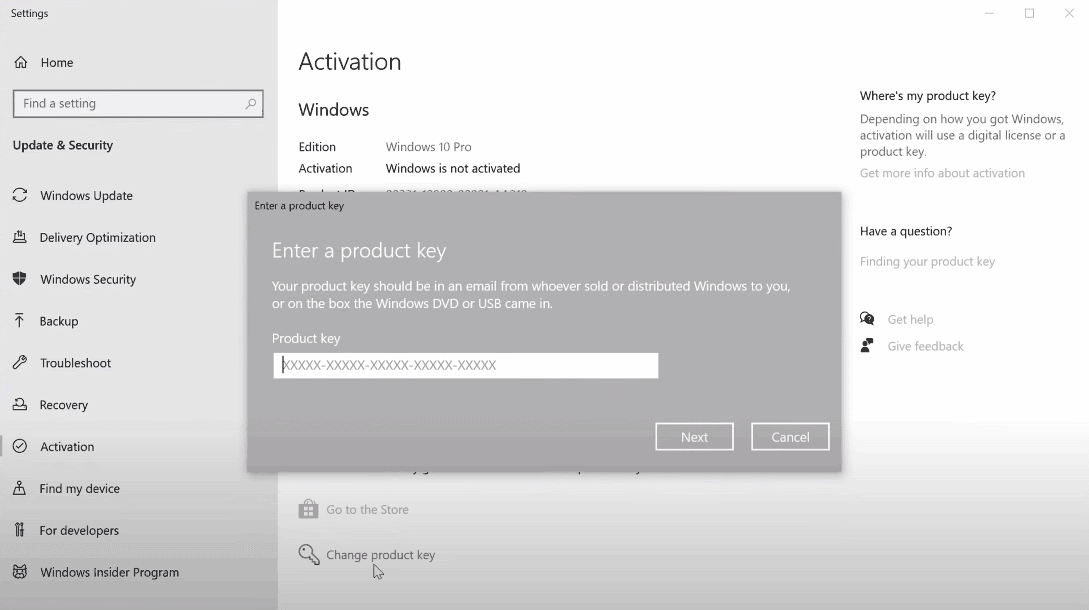Open Finding your product key link
Image resolution: width=1089 pixels, height=610 pixels.
coord(927,261)
